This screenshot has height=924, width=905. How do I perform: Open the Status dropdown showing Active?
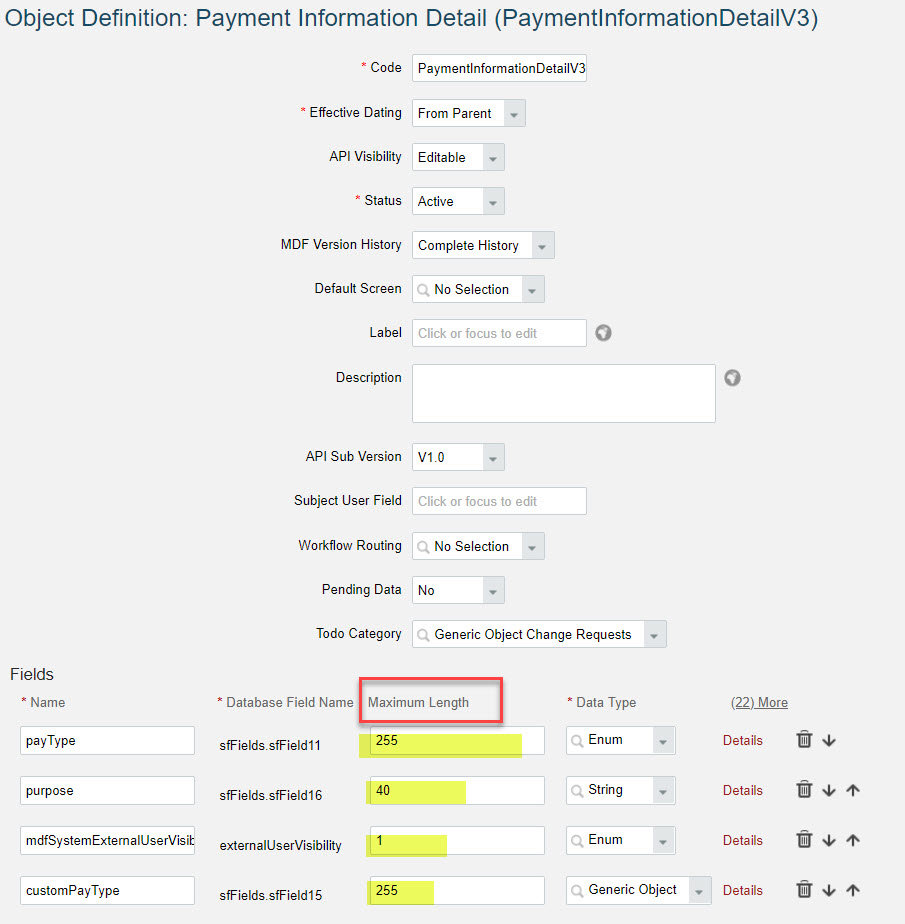[493, 202]
